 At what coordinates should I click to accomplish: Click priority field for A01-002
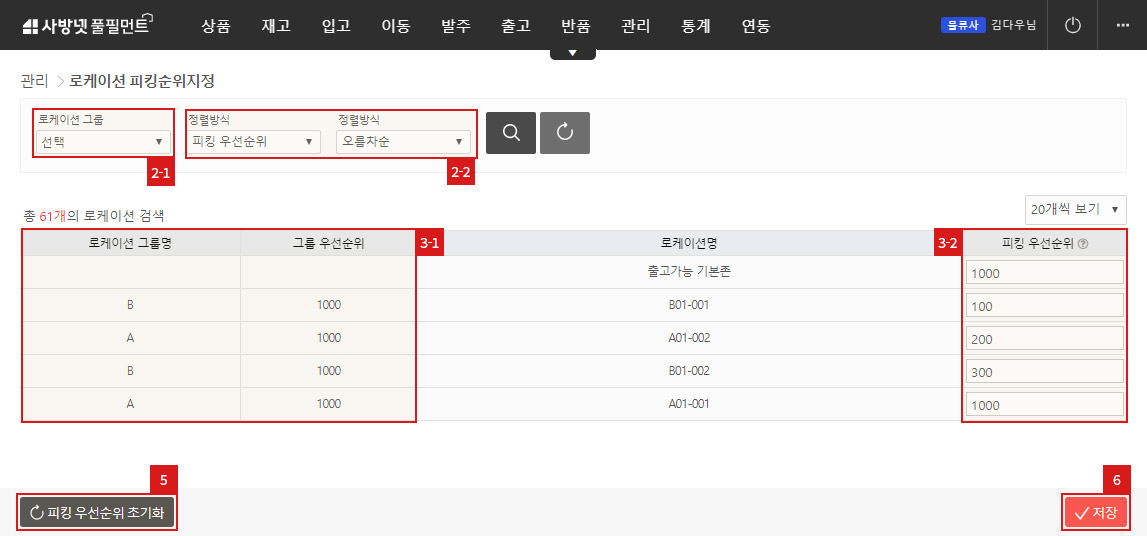click(x=1045, y=339)
